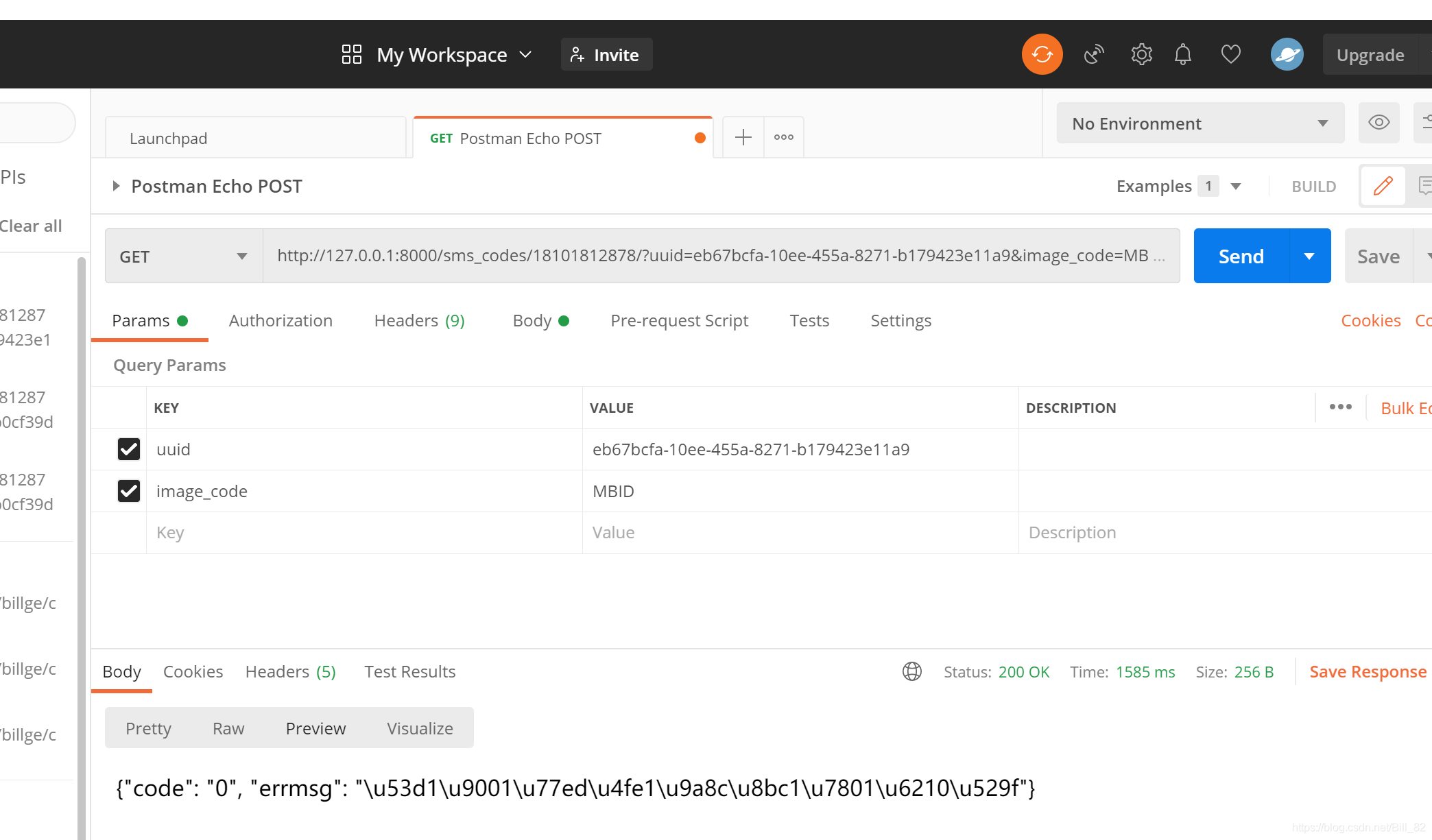Image resolution: width=1432 pixels, height=840 pixels.
Task: Click the unsaved orange dot on tab
Action: point(700,138)
